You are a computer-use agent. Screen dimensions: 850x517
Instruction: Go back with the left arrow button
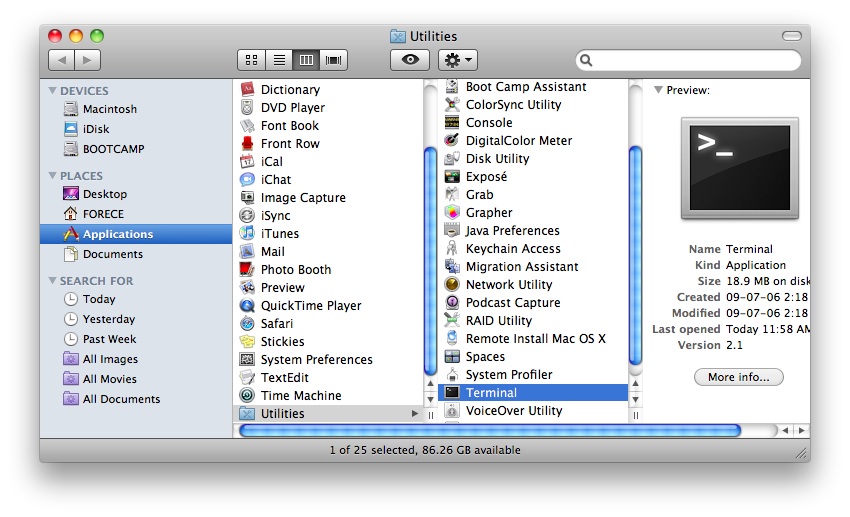click(x=61, y=60)
